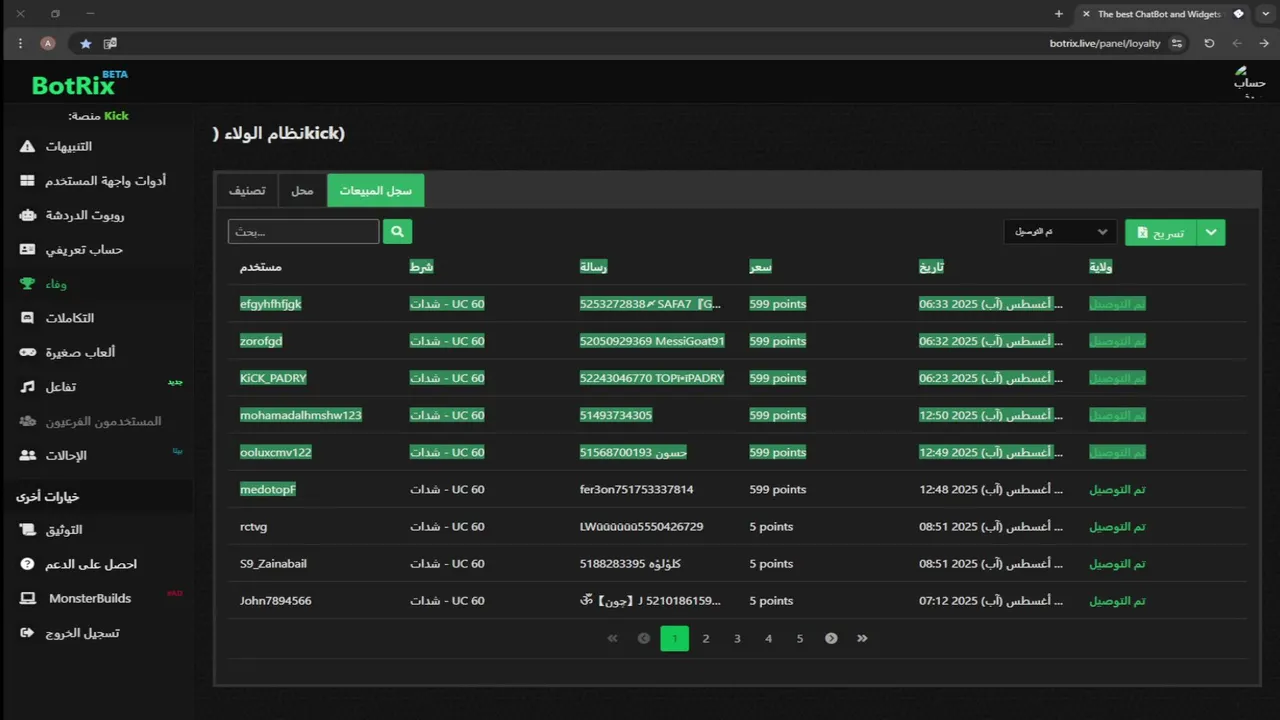Open حساب تعريفي profile sidebar icon

(x=27, y=249)
